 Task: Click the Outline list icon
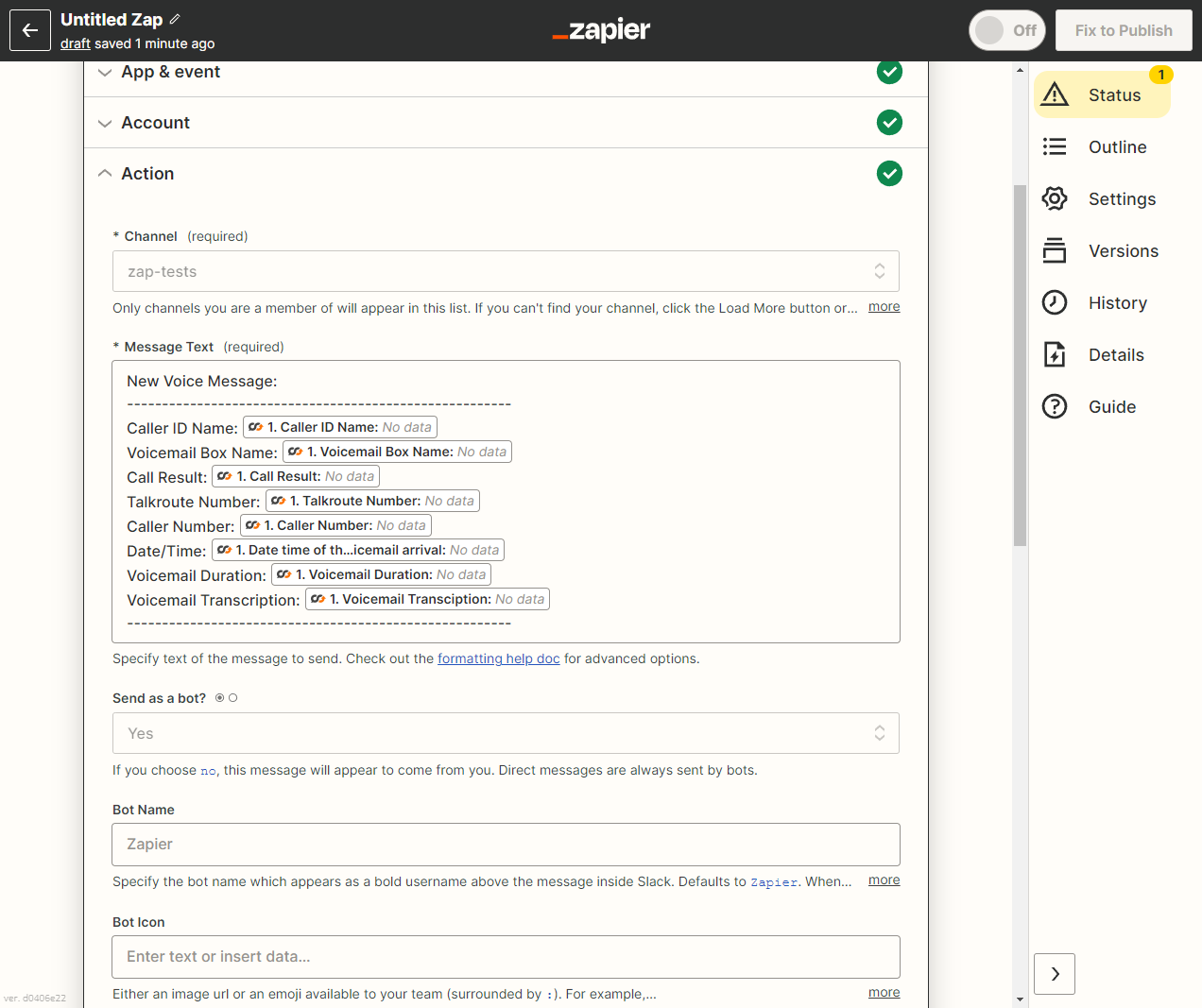(x=1055, y=146)
